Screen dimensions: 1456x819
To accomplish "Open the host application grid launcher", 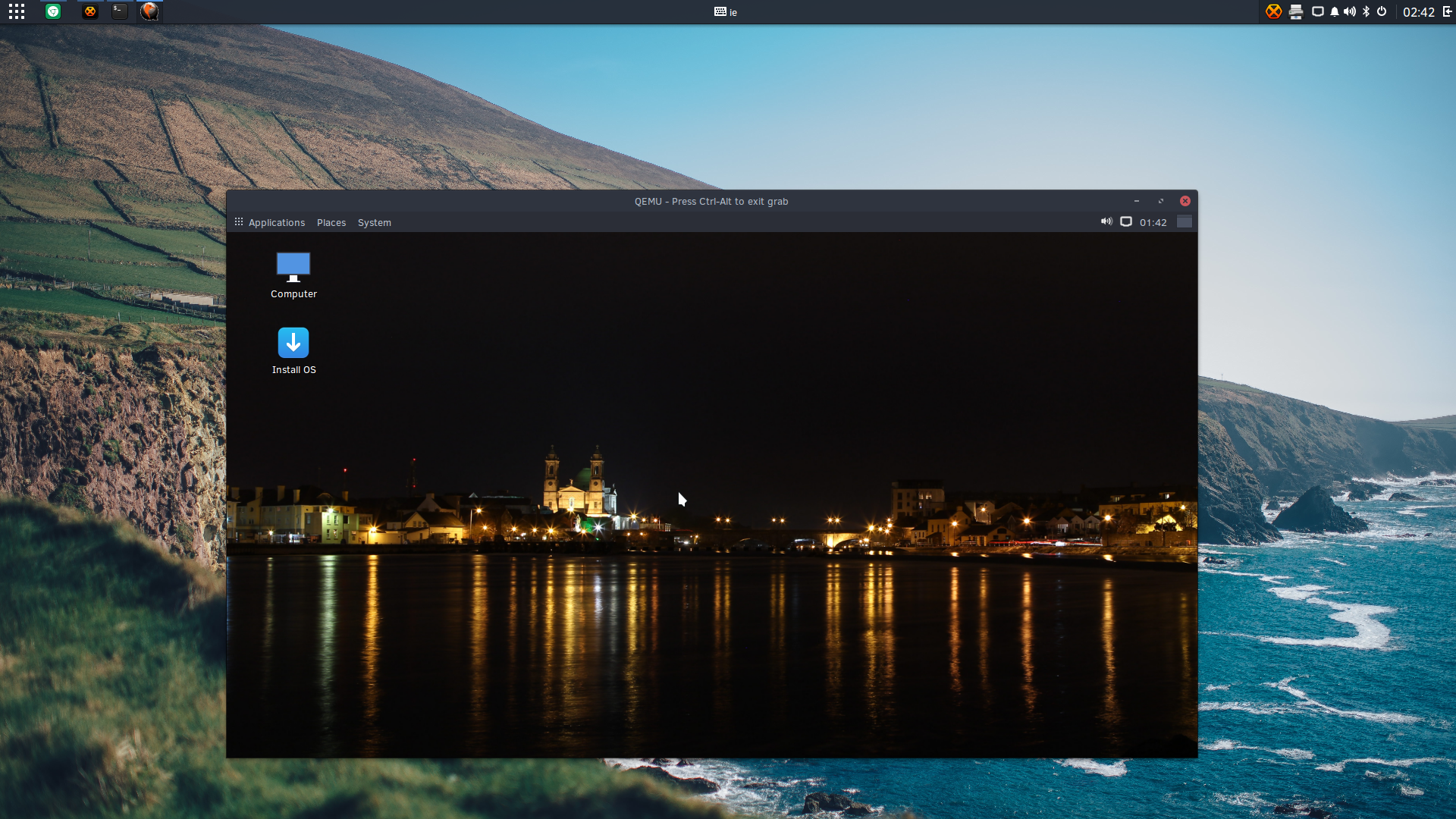I will [x=17, y=11].
